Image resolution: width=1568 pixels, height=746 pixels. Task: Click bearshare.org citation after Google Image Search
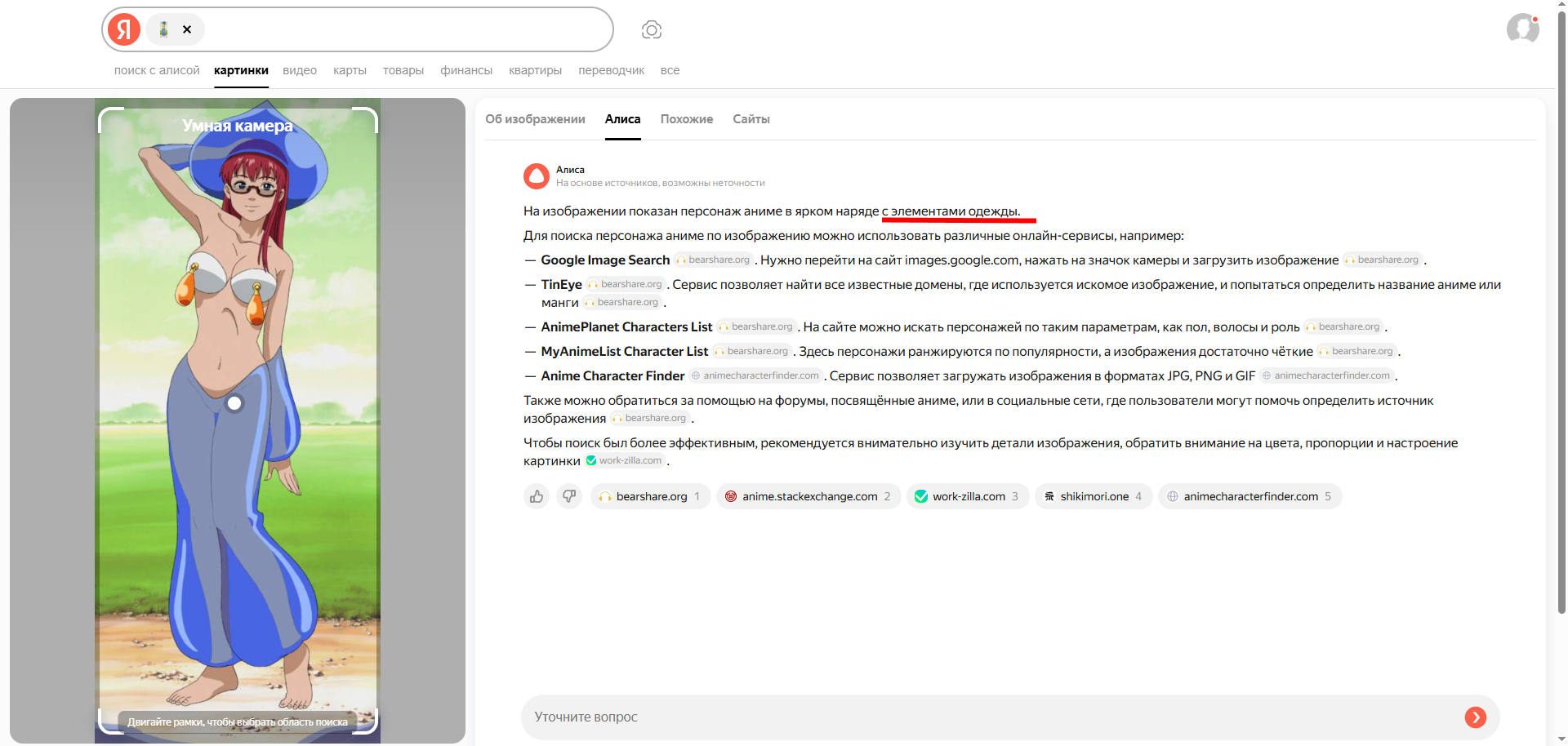coord(714,260)
